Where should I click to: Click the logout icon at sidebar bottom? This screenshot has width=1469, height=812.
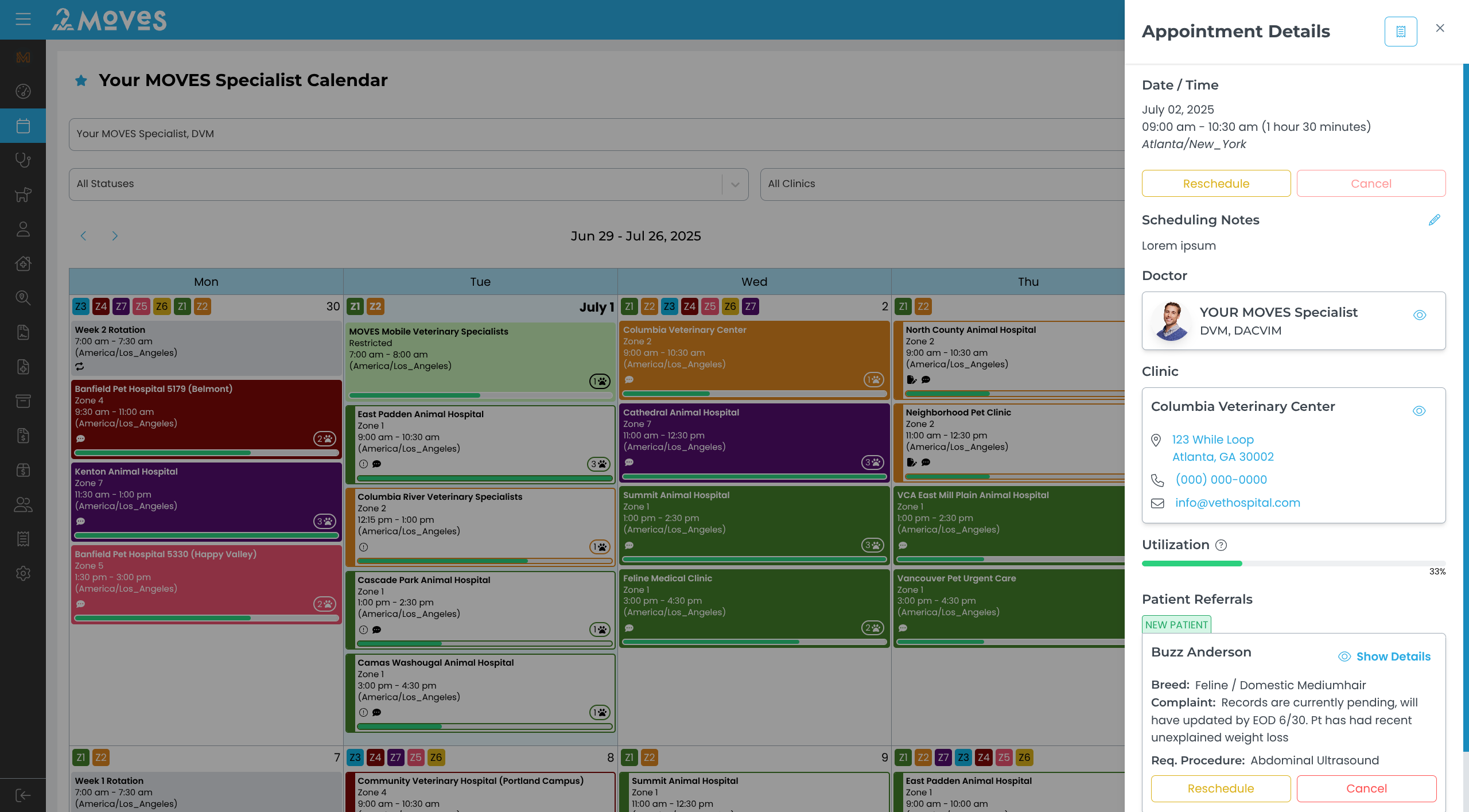tap(23, 795)
